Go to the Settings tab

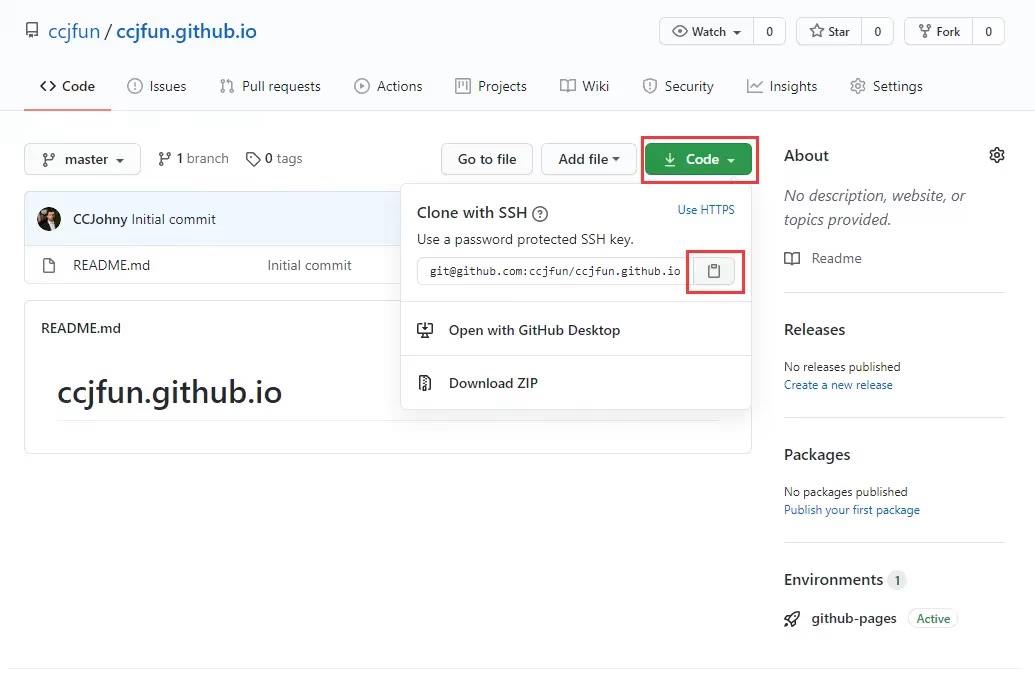pos(886,86)
